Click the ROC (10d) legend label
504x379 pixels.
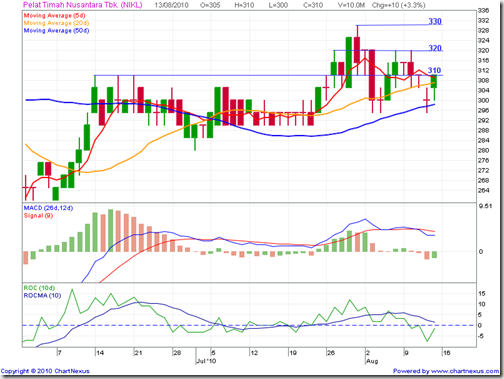pos(39,288)
